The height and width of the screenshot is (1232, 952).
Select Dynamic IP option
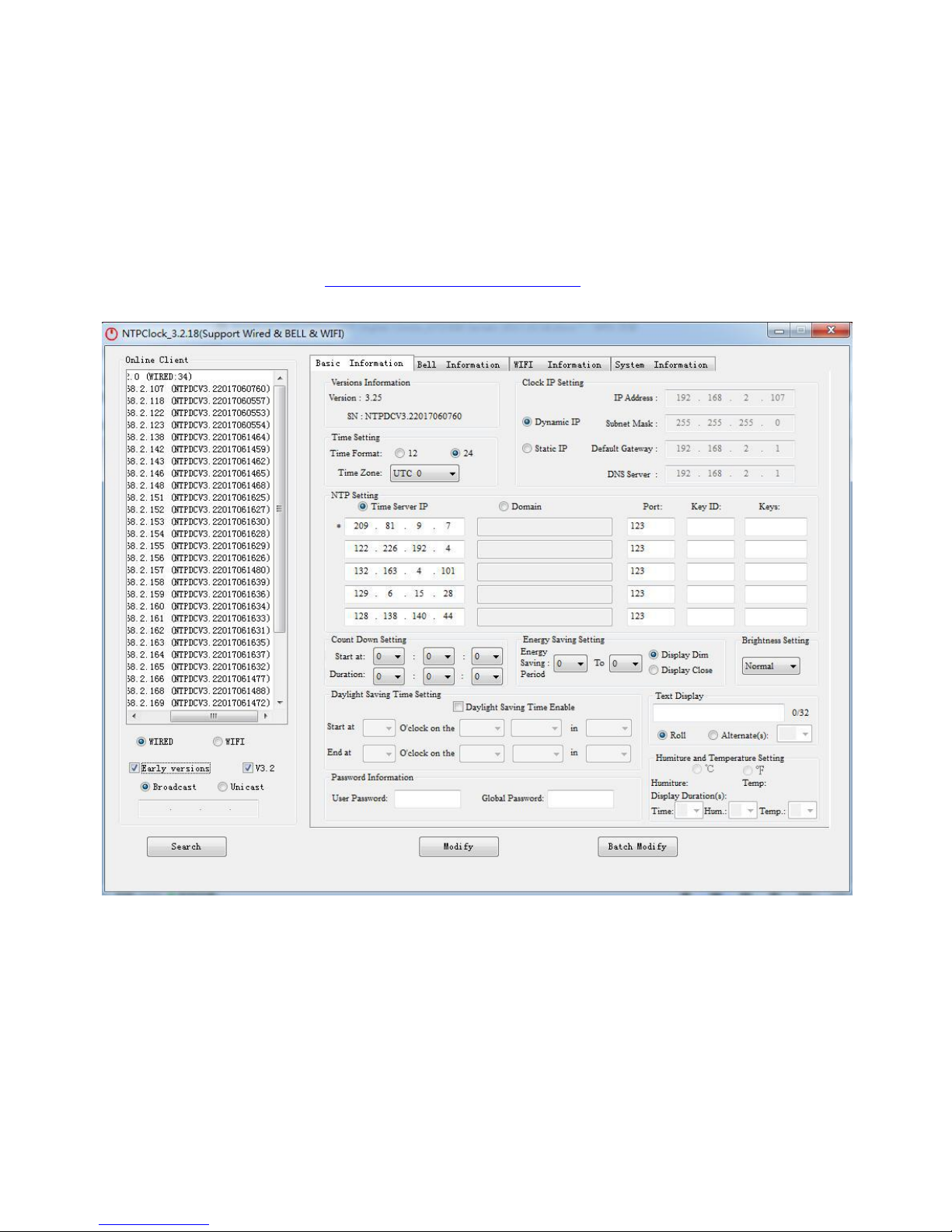527,422
